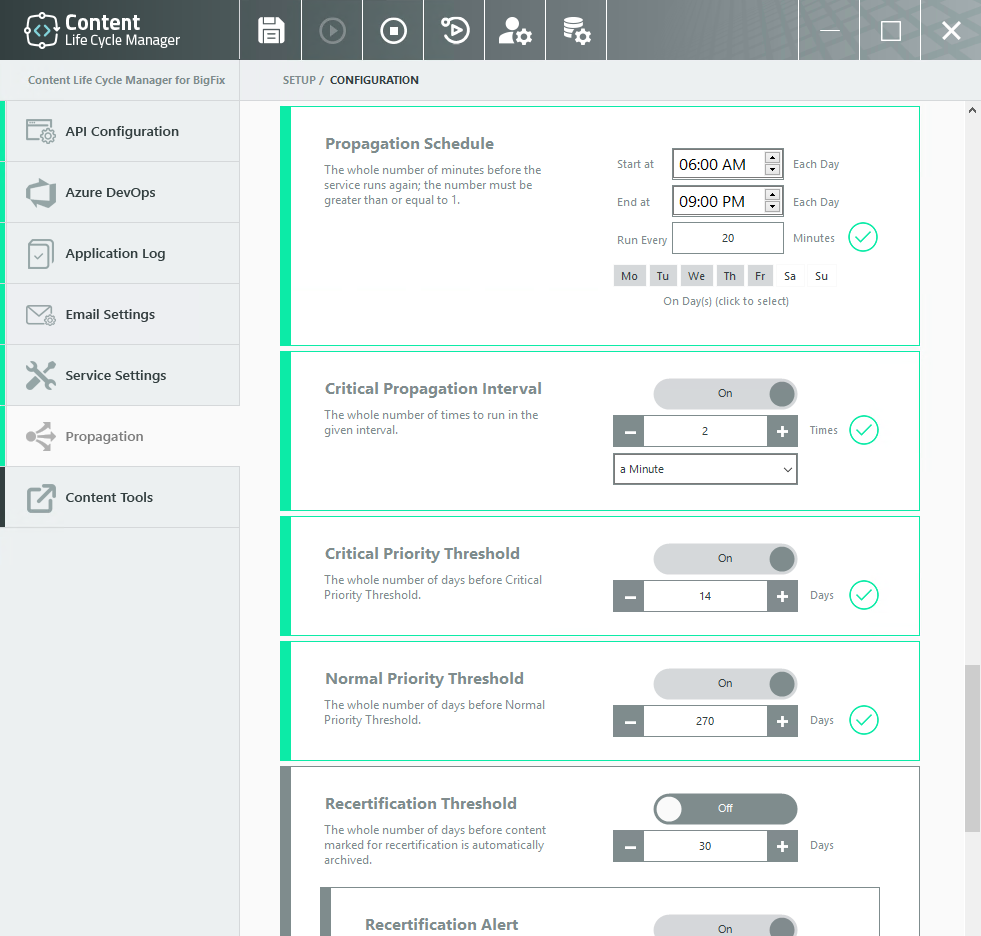Increase Critical Priority Threshold days with plus

[782, 596]
